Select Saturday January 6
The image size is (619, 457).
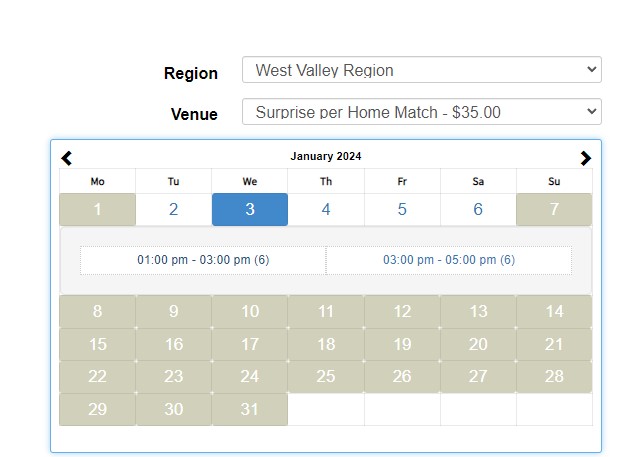coord(478,210)
